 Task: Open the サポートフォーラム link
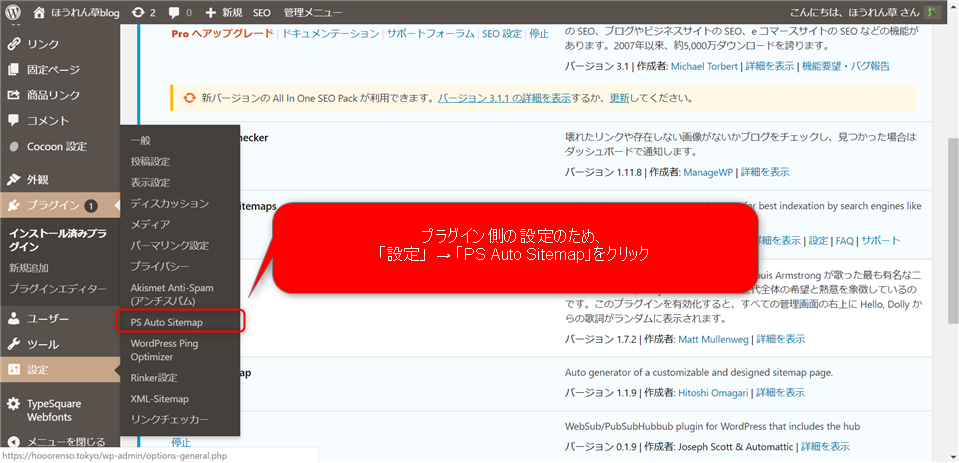coord(431,34)
